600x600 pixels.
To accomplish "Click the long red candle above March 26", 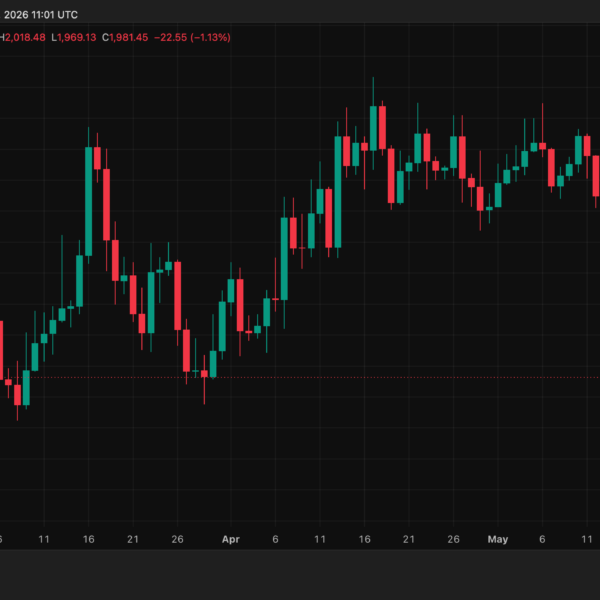I will pos(178,296).
